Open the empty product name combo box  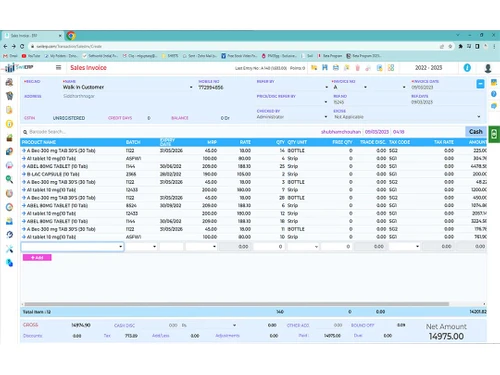tap(72, 247)
